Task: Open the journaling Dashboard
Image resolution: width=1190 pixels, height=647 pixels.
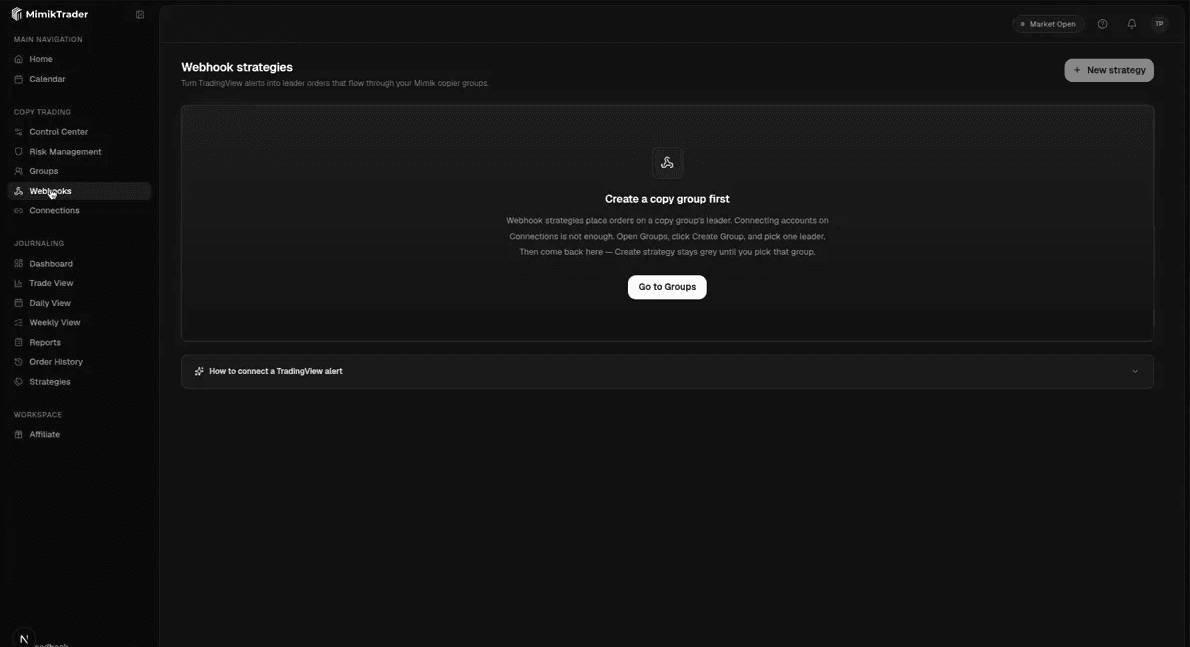Action: pos(80,264)
